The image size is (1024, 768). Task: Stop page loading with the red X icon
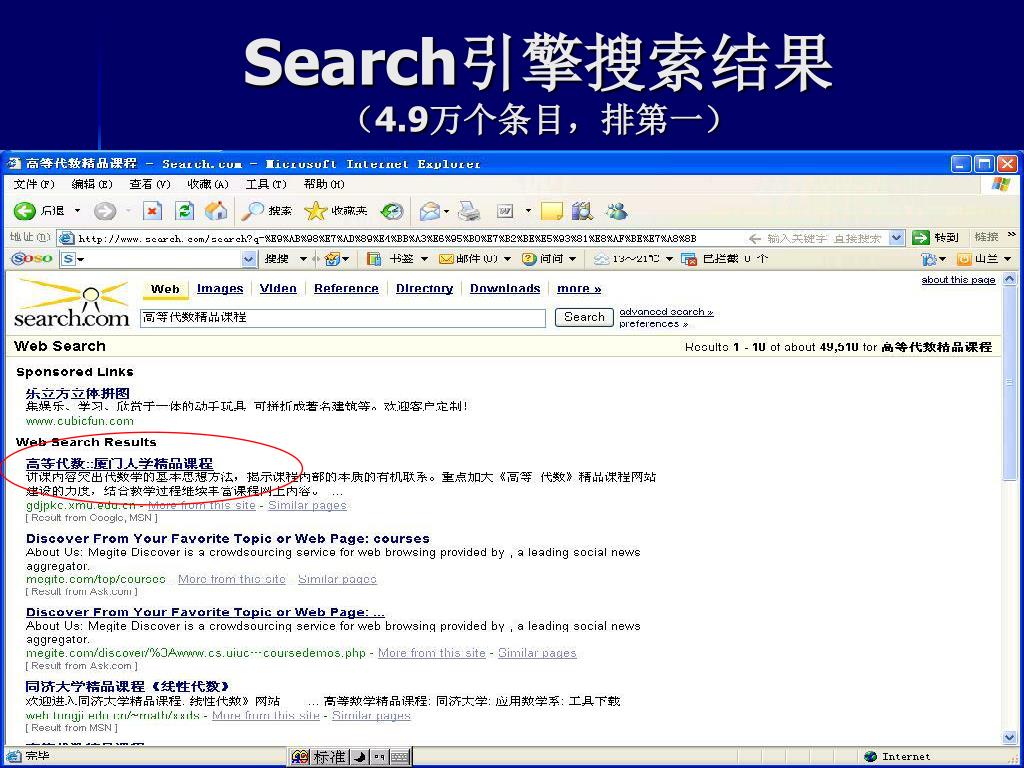tap(152, 211)
